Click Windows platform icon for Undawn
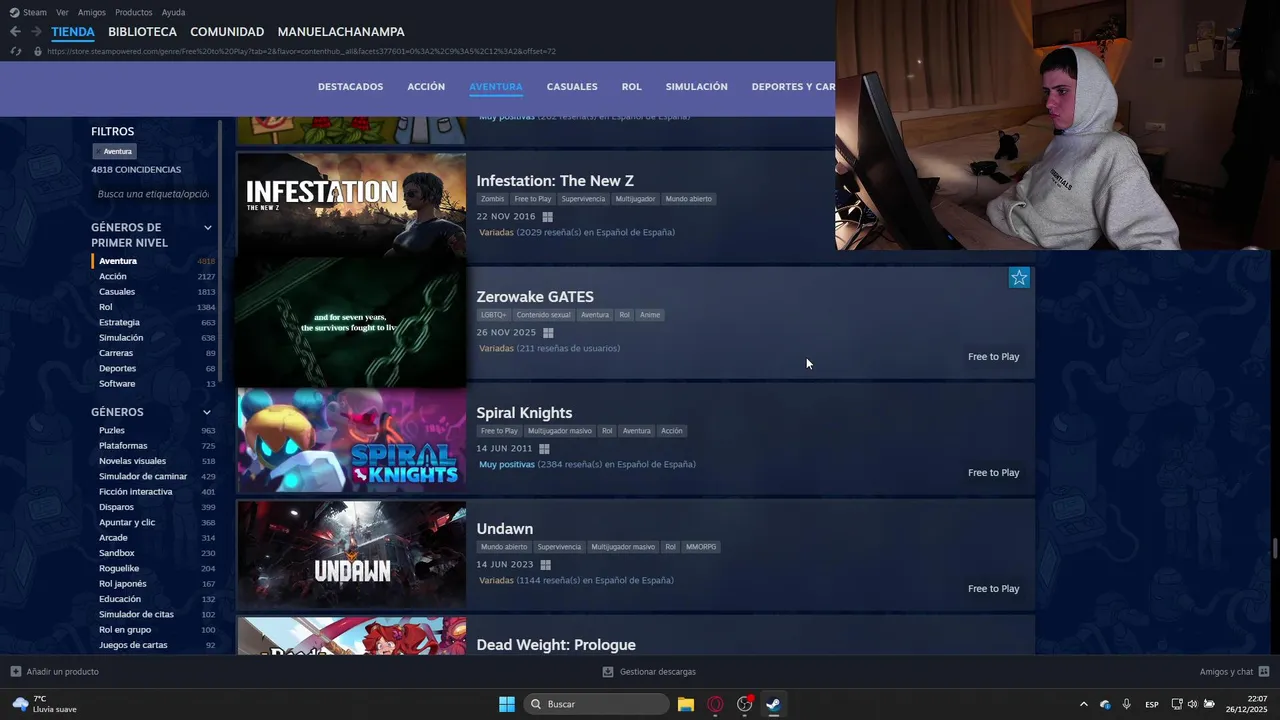The height and width of the screenshot is (720, 1280). (545, 565)
